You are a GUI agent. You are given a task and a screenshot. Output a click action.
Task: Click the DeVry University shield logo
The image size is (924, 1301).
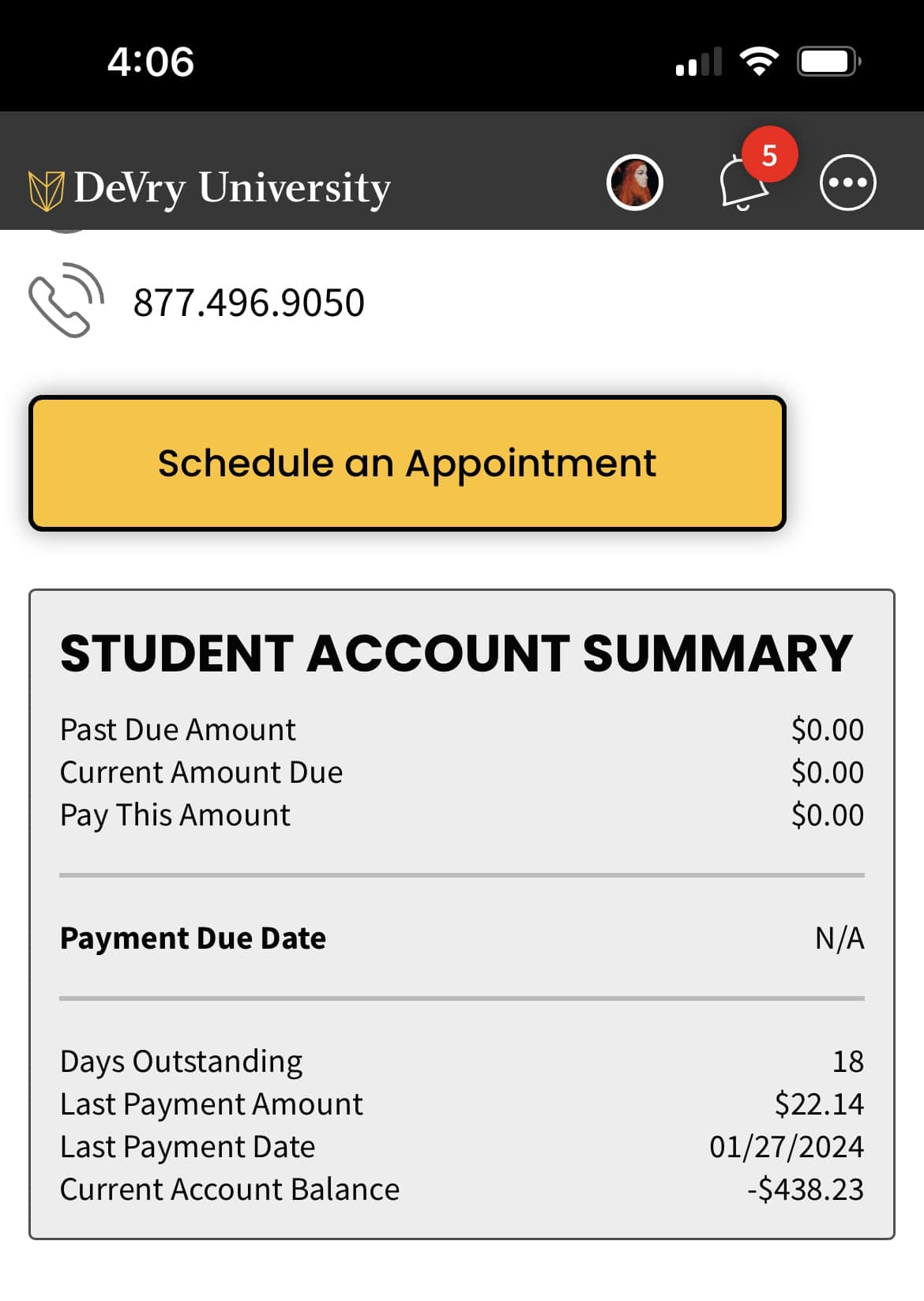point(46,190)
